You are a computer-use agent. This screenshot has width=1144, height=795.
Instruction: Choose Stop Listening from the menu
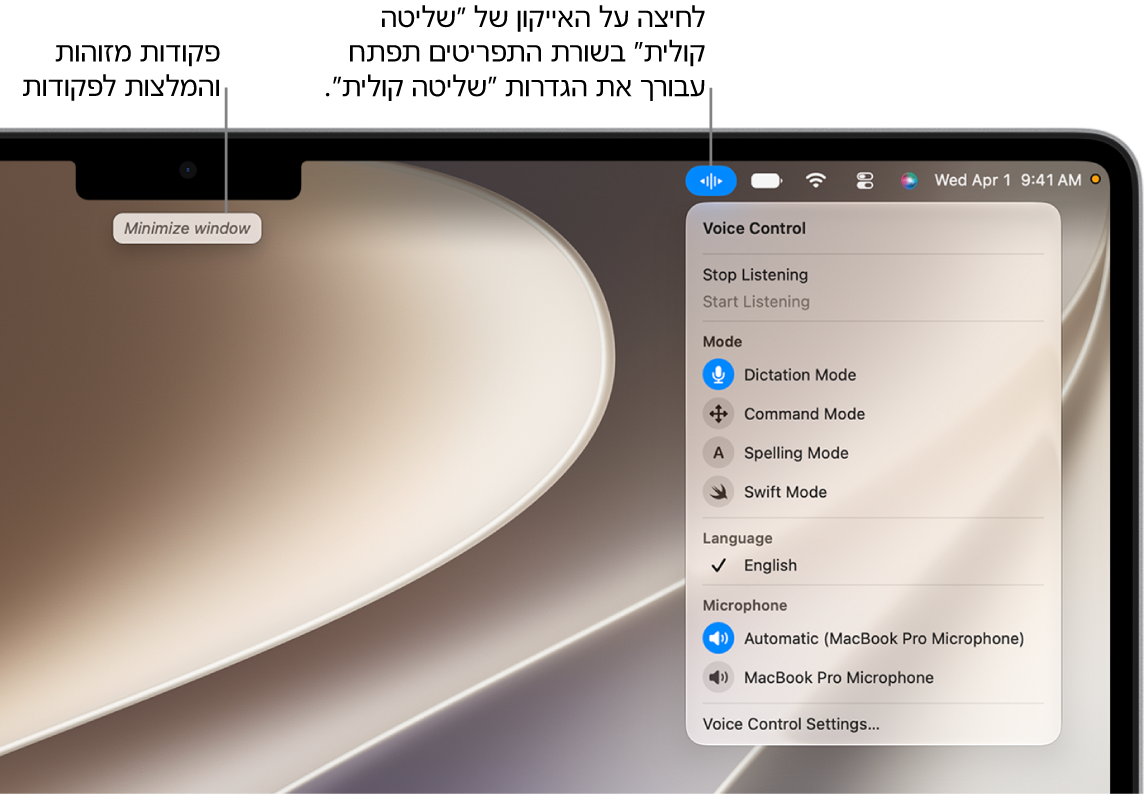[x=755, y=275]
